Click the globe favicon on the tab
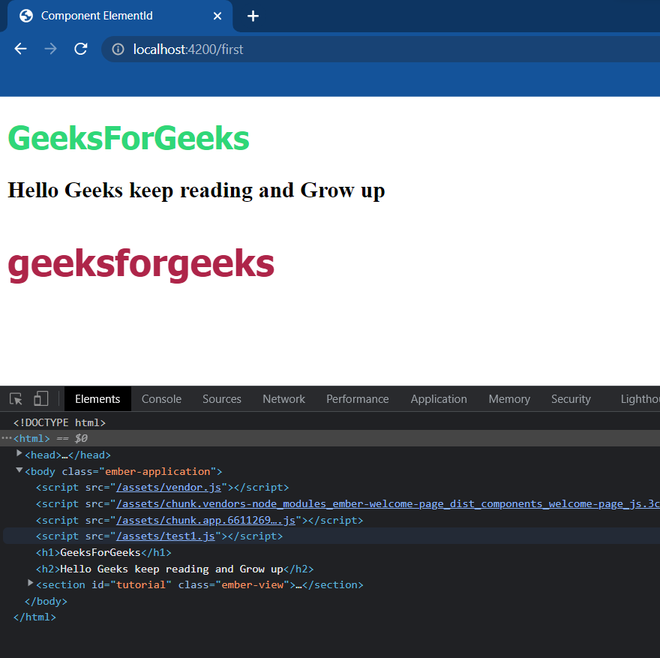This screenshot has width=660, height=658. click(26, 16)
